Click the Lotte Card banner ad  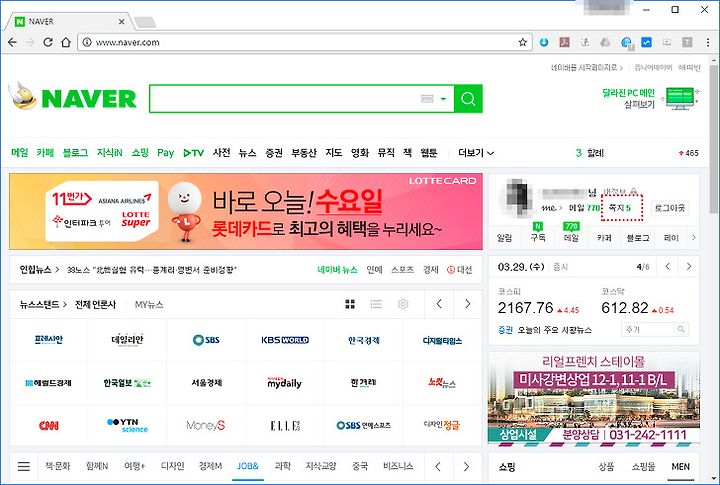[246, 211]
